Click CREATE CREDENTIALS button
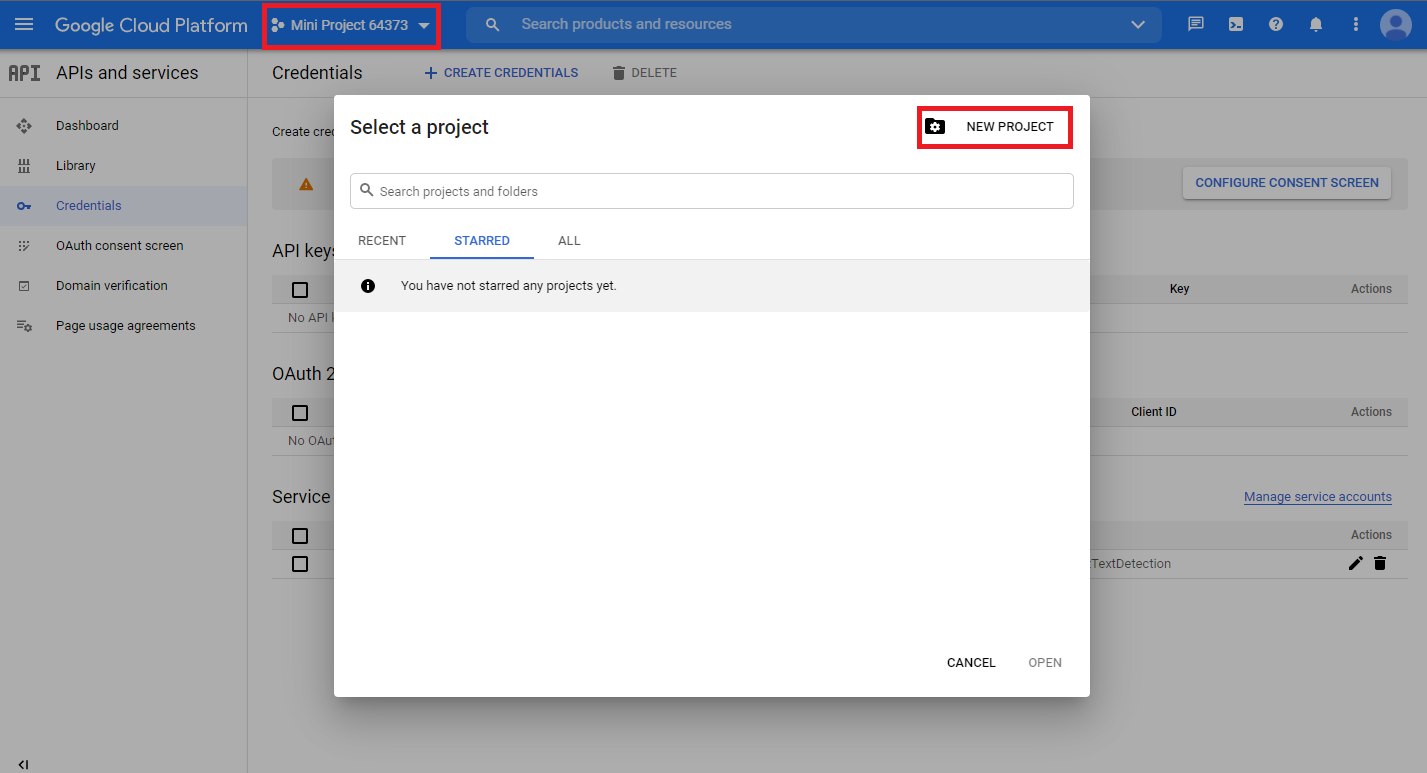 pyautogui.click(x=501, y=73)
